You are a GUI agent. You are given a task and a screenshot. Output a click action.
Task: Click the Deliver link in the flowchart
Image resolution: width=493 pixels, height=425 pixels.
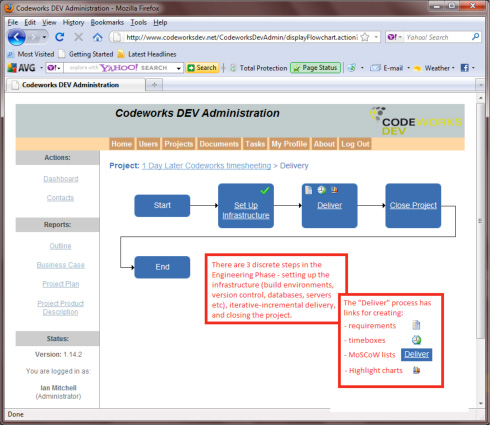point(330,205)
